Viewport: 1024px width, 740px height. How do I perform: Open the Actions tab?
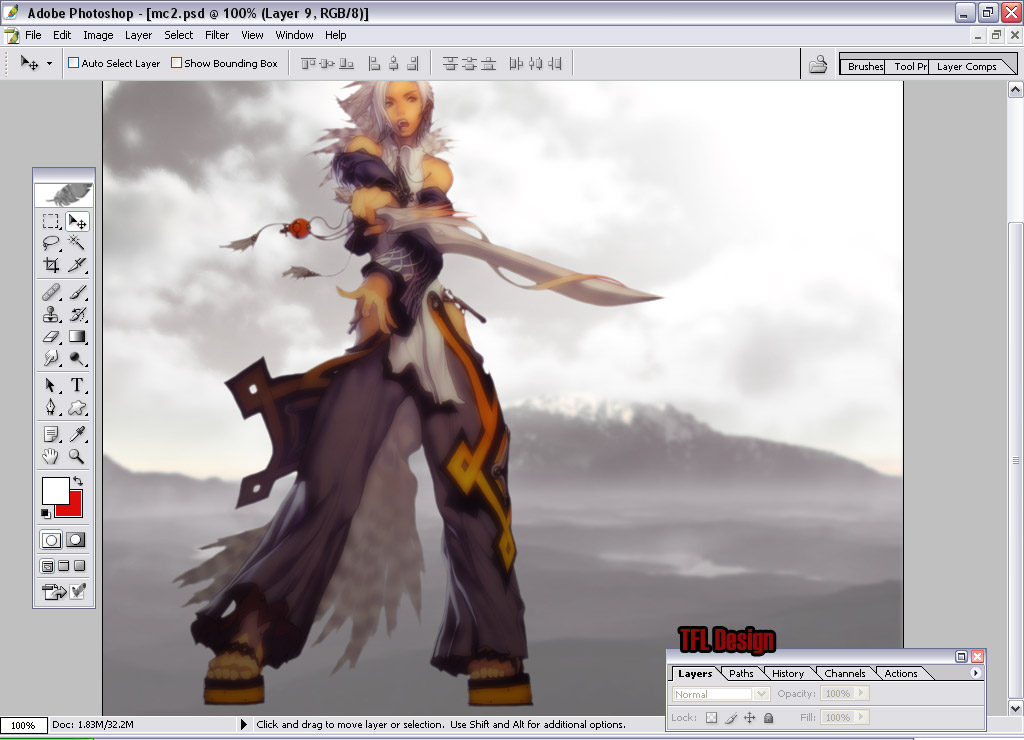pos(901,673)
